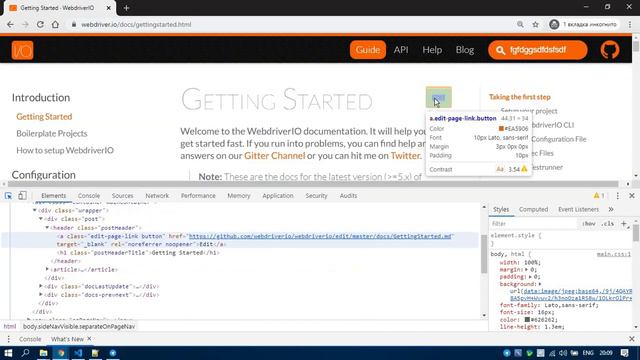Close the What's New drawer tab
Viewport: 640px width, 360px height.
pos(89,339)
